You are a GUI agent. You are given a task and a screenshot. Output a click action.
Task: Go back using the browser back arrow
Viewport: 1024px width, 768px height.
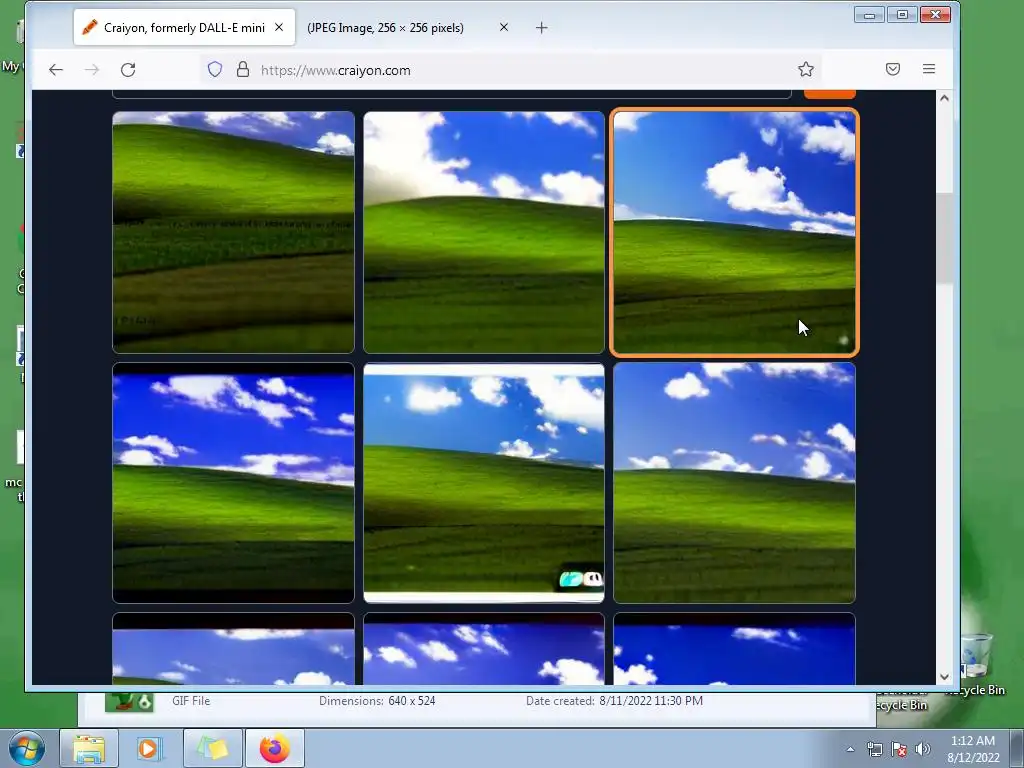(56, 70)
